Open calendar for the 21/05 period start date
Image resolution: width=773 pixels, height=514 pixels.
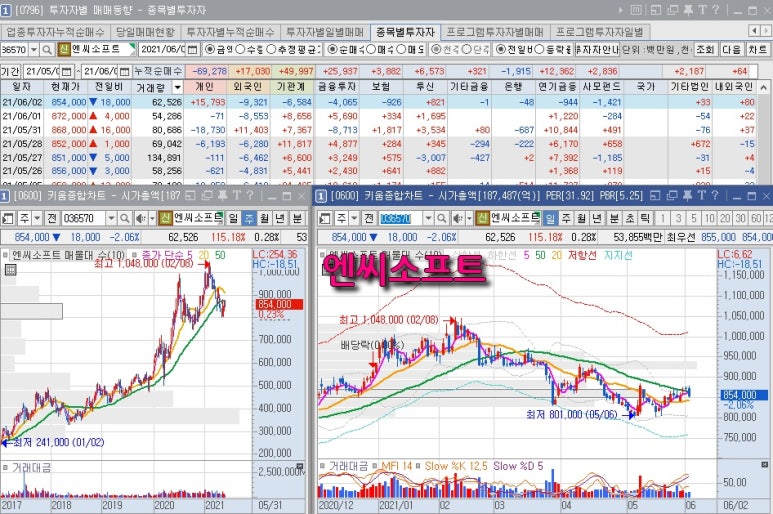coord(67,72)
